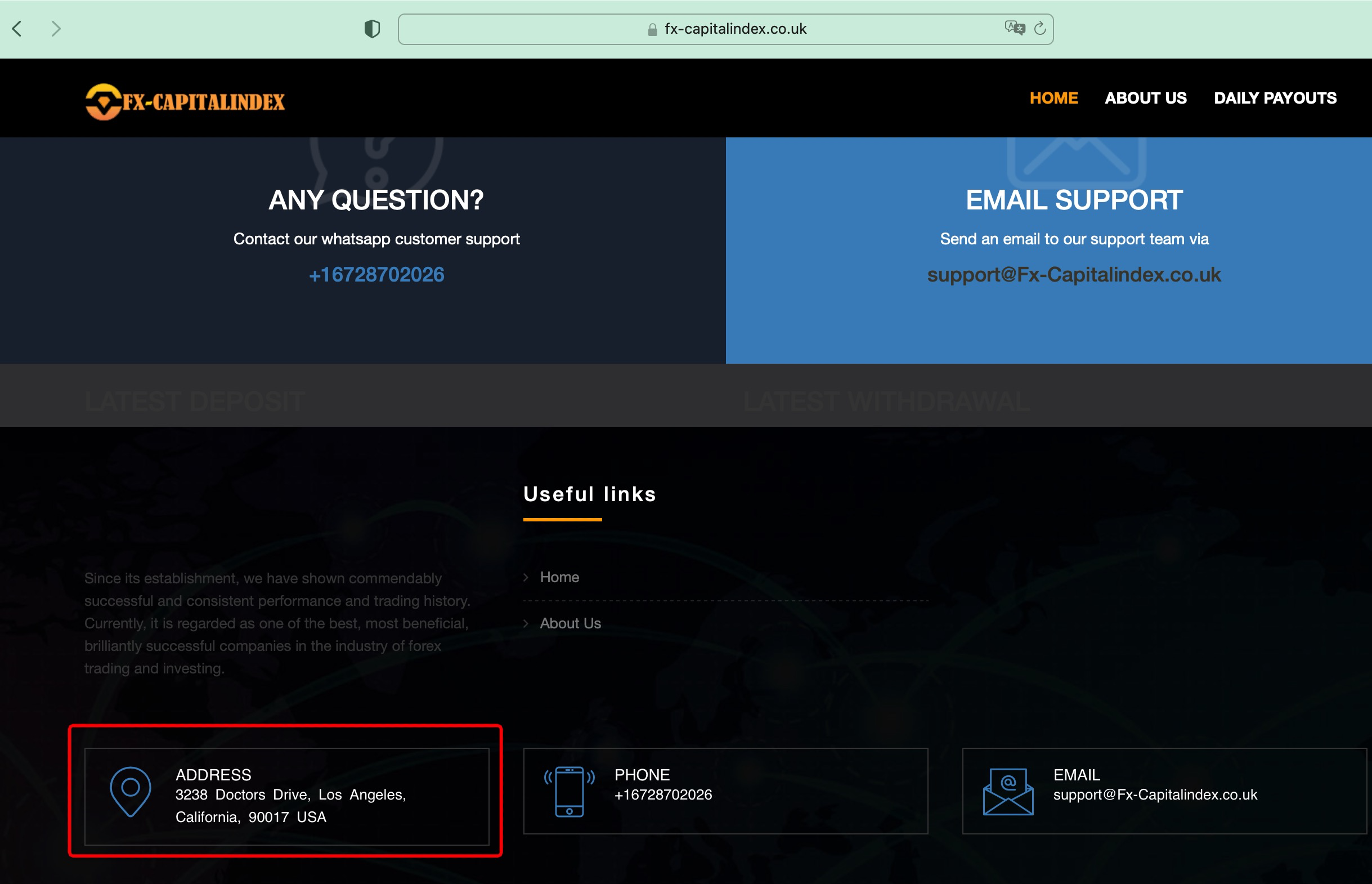Viewport: 1372px width, 884px height.
Task: Click the footer phone number text
Action: click(663, 794)
